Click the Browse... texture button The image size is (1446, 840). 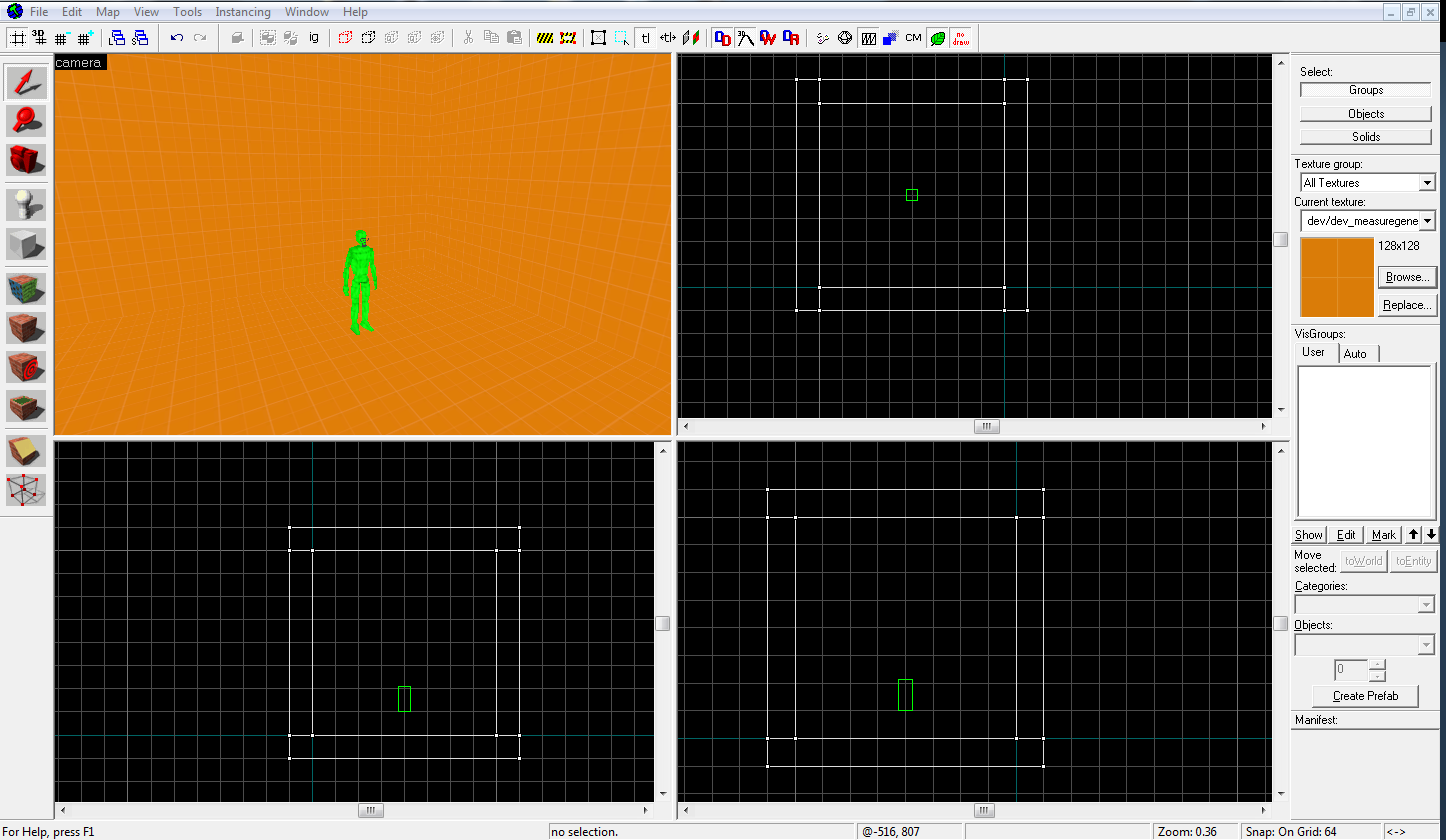[x=1408, y=277]
